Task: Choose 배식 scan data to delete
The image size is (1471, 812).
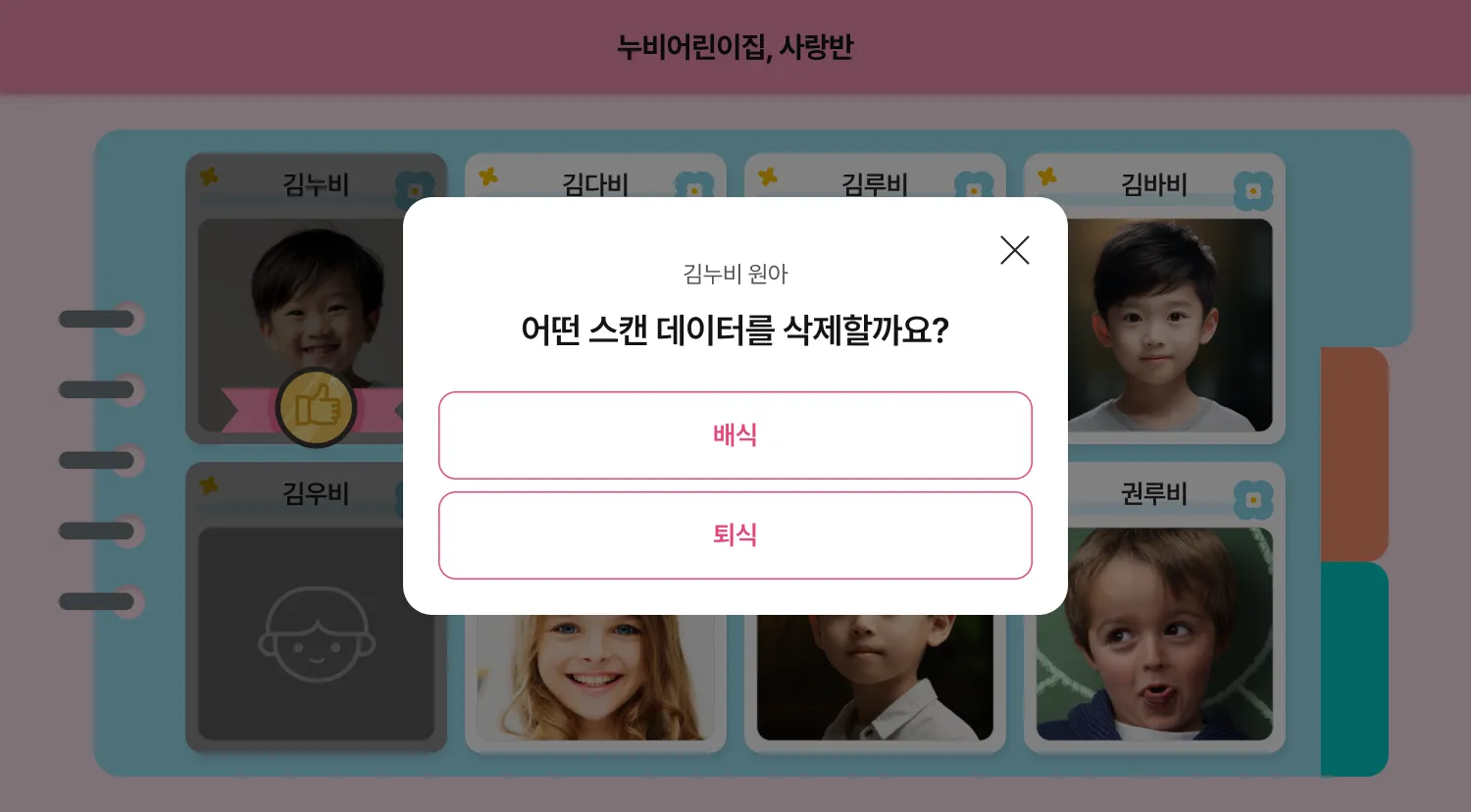Action: pyautogui.click(x=735, y=435)
